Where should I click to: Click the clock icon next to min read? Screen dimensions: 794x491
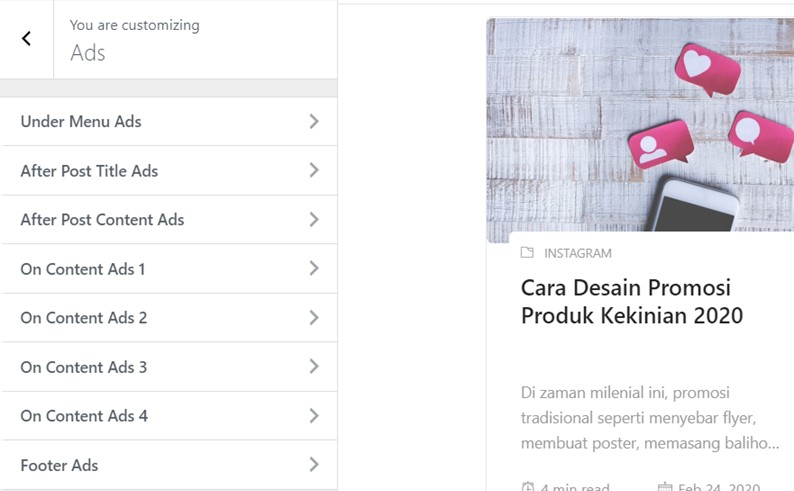(x=528, y=487)
